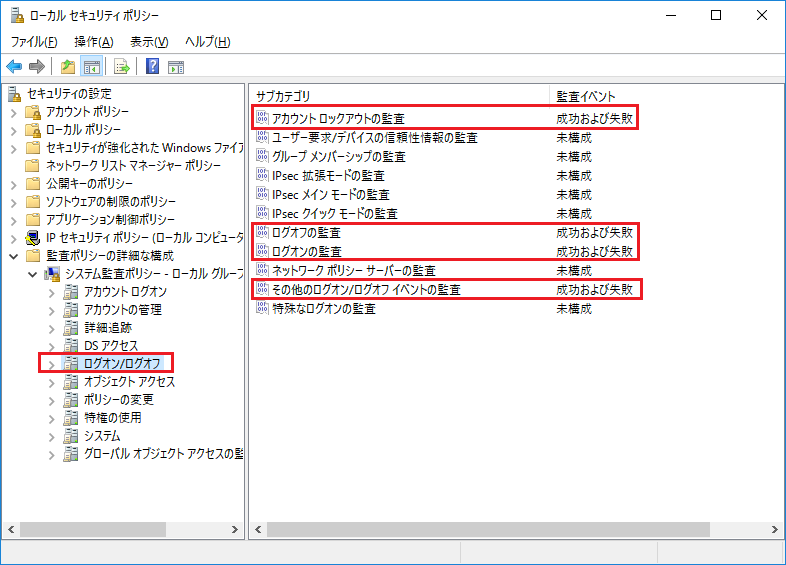Click the アカウント ロックアウトの監査 policy icon
The width and height of the screenshot is (786, 565).
click(x=262, y=118)
